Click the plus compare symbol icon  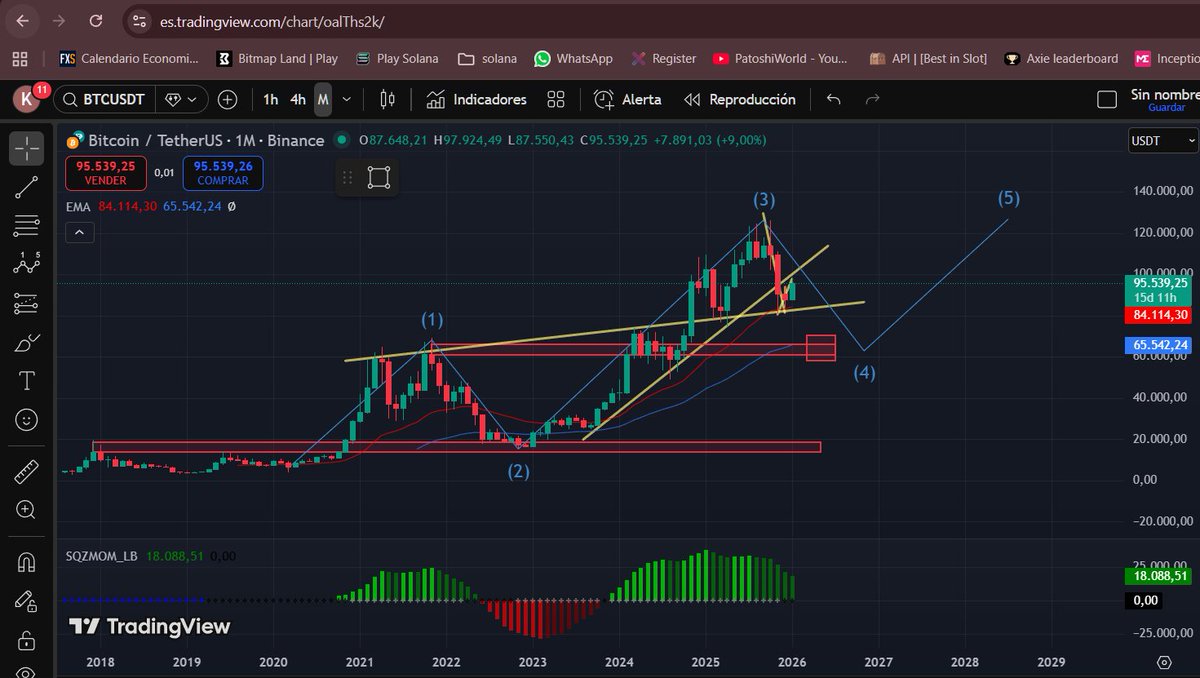click(x=227, y=99)
